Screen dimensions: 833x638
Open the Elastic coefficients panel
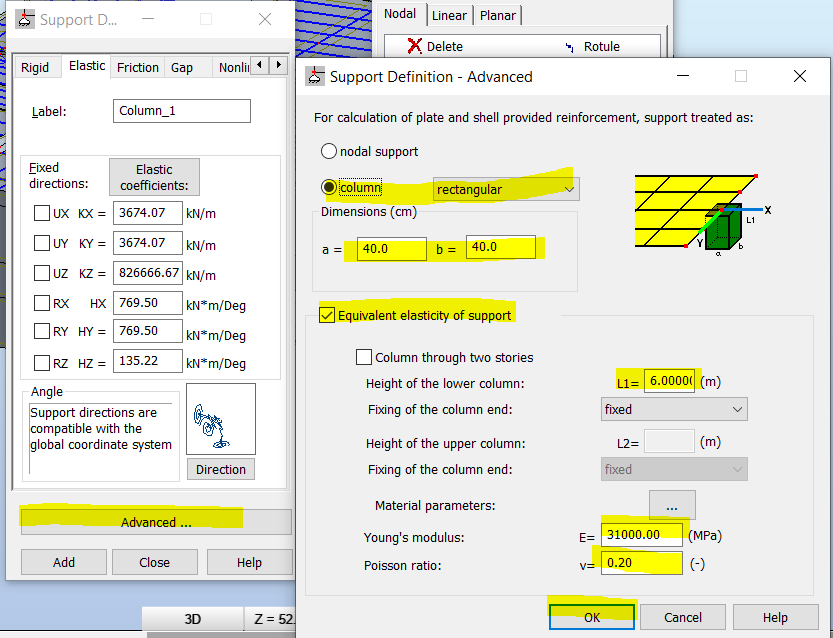click(x=154, y=177)
